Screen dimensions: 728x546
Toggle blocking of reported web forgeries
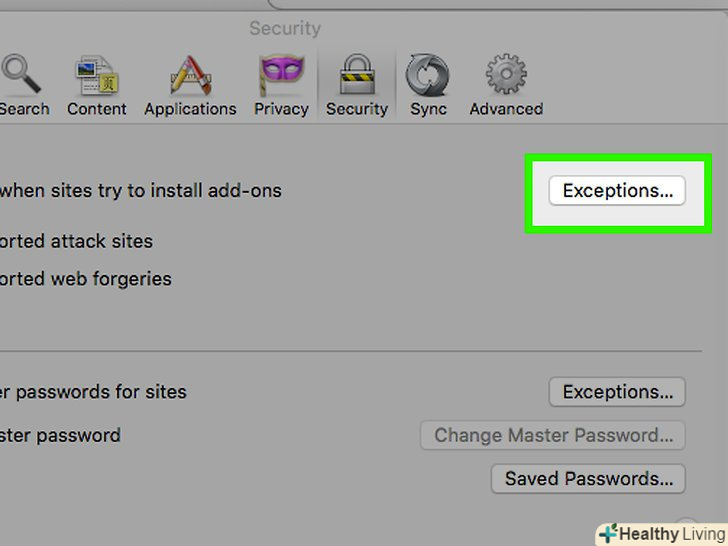click(x=86, y=279)
